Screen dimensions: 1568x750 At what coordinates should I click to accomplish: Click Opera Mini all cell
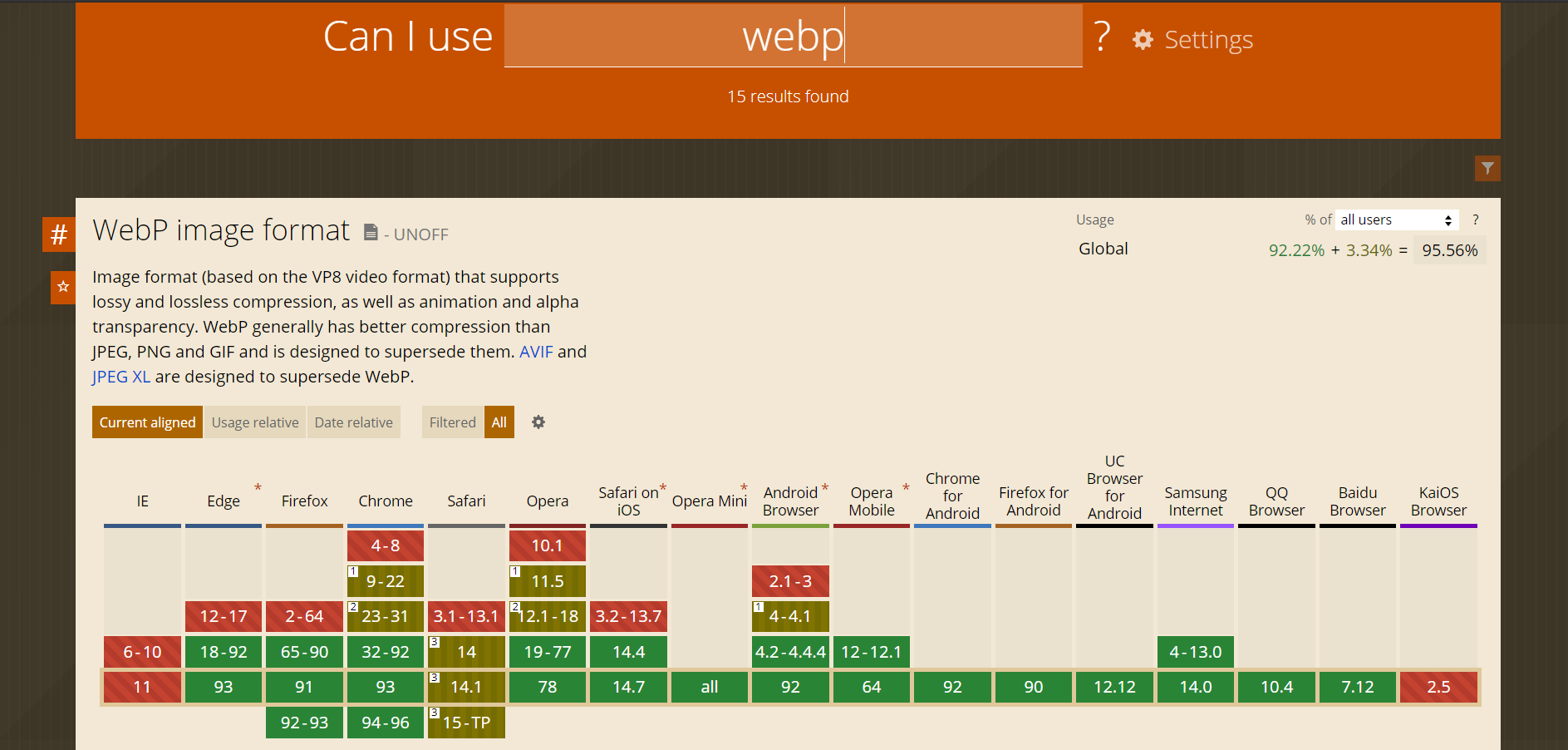(x=710, y=688)
